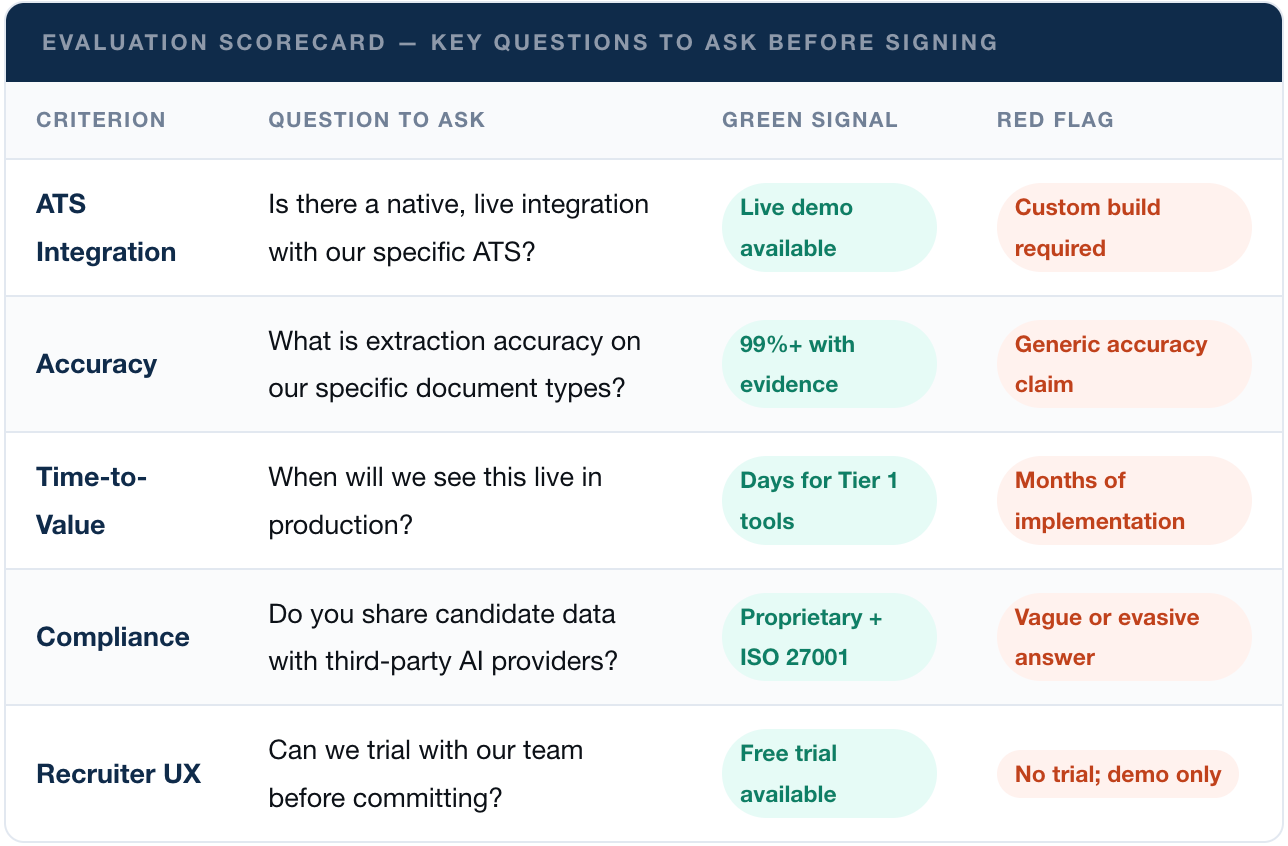Select the Accuracy criterion label
Image resolution: width=1288 pixels, height=846 pixels.
pyautogui.click(x=96, y=364)
